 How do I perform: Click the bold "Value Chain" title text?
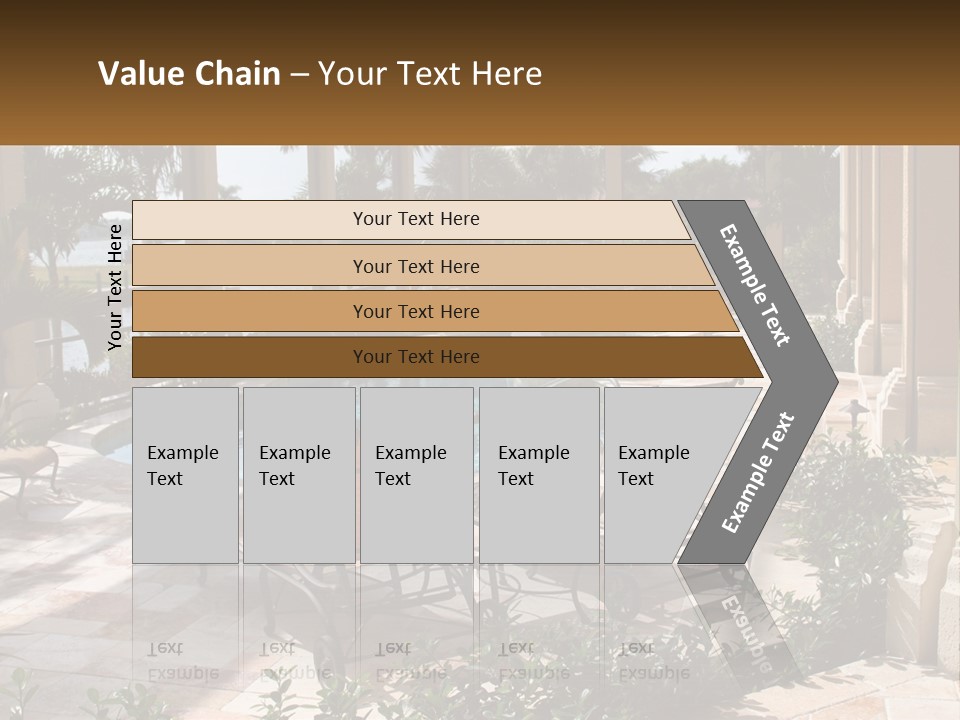(189, 74)
